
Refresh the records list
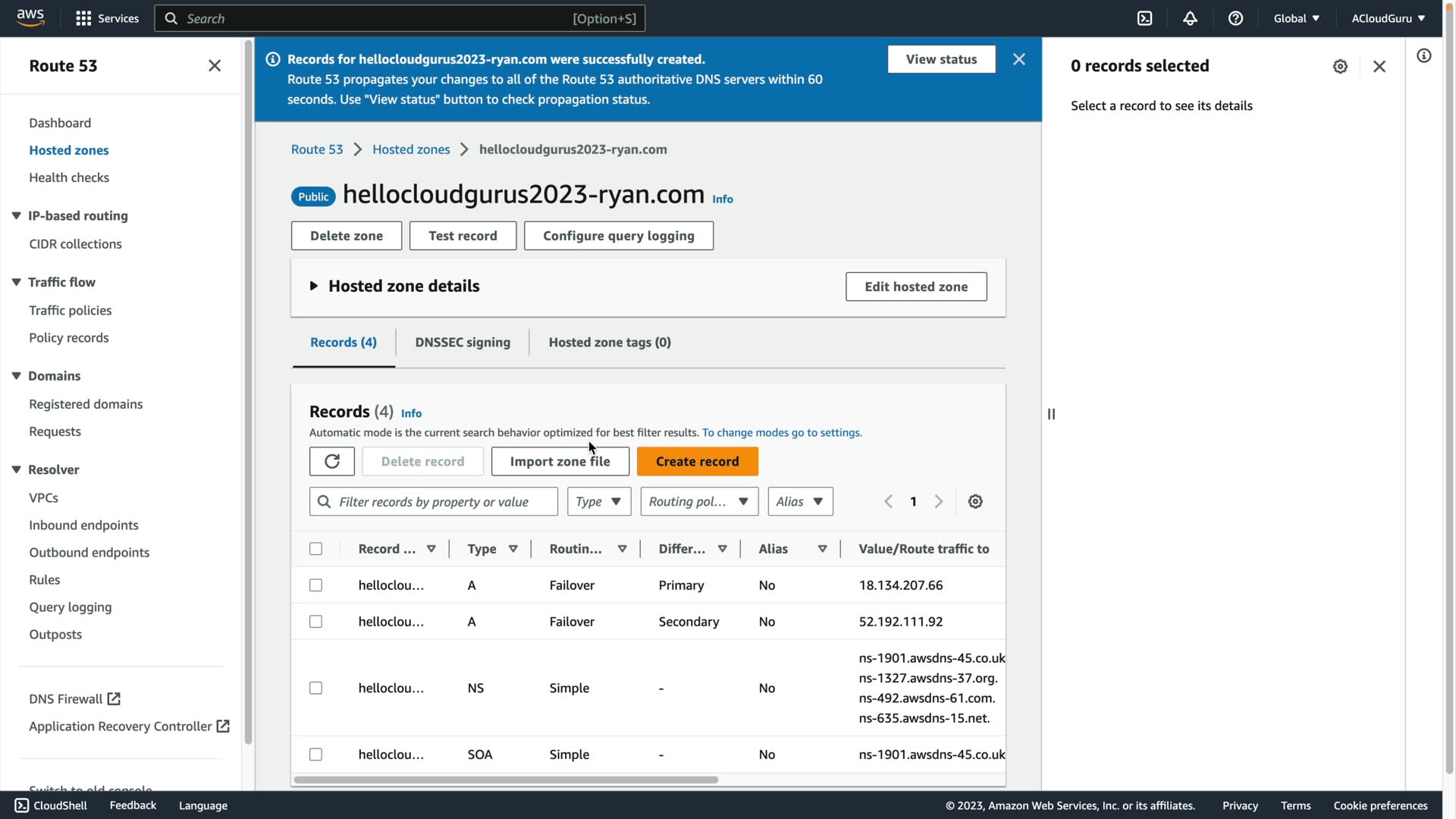[x=331, y=461]
